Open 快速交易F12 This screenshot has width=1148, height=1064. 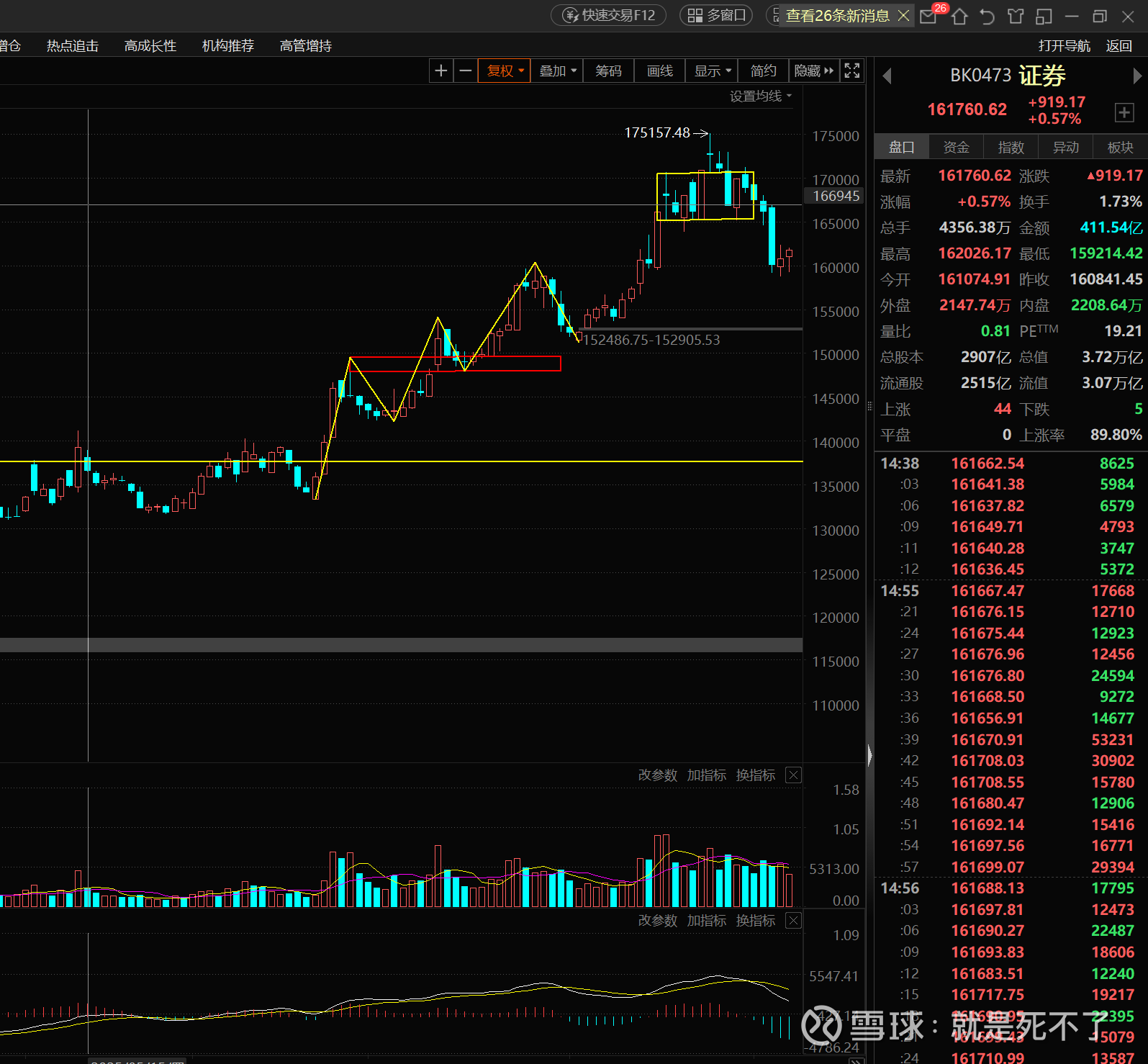(x=609, y=15)
